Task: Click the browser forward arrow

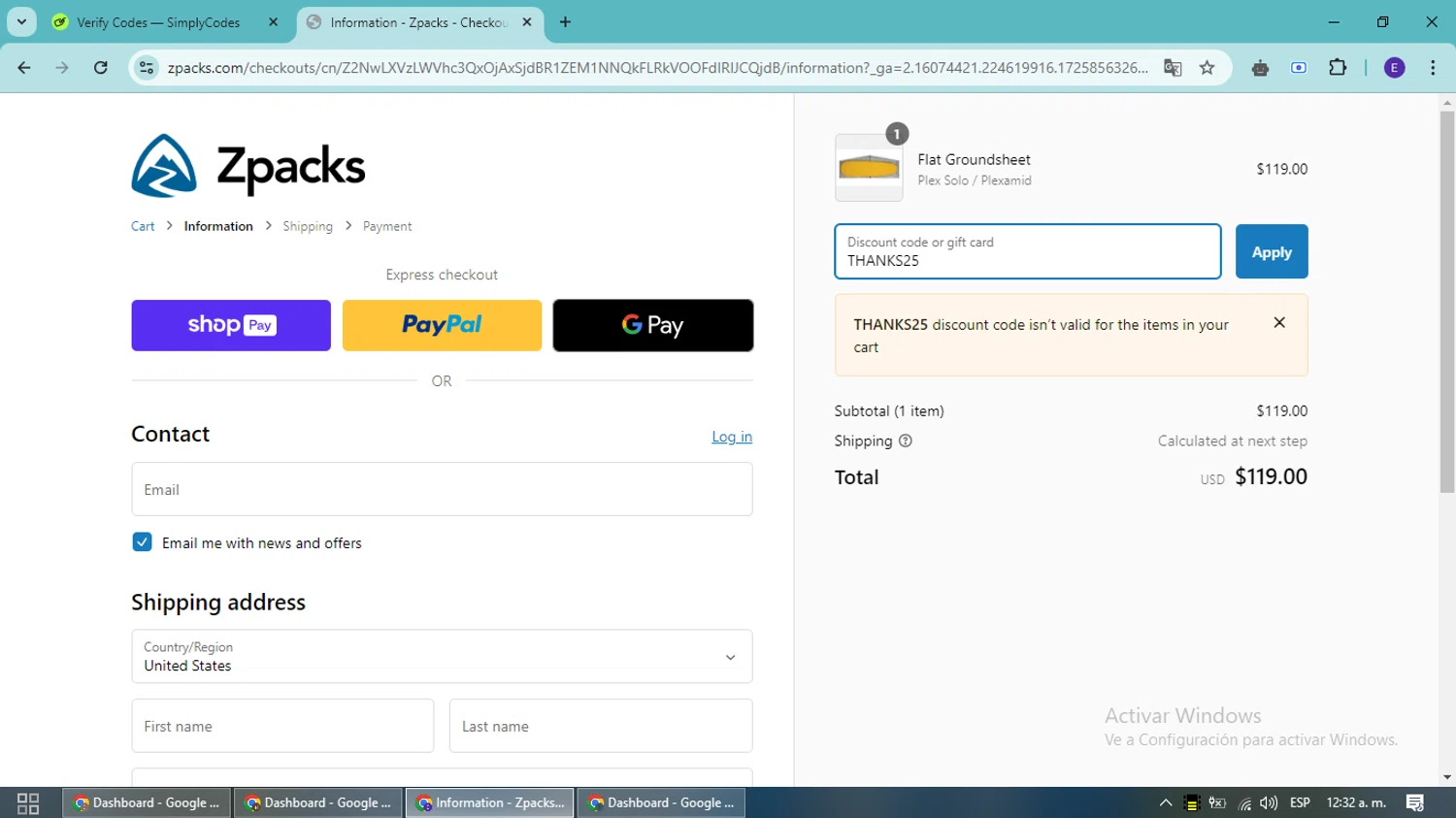Action: coord(62,68)
